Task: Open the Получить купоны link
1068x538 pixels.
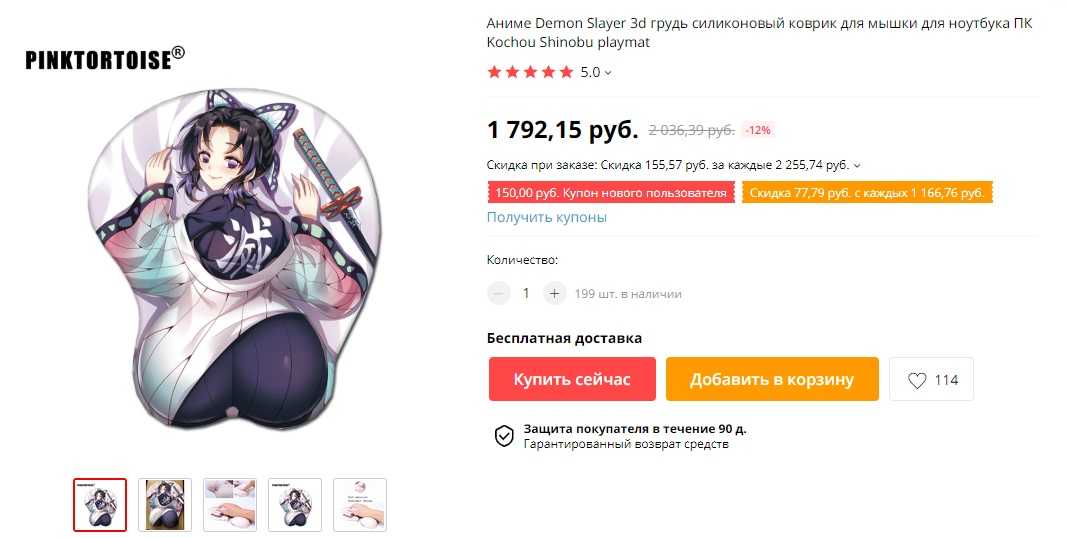Action: pos(546,217)
